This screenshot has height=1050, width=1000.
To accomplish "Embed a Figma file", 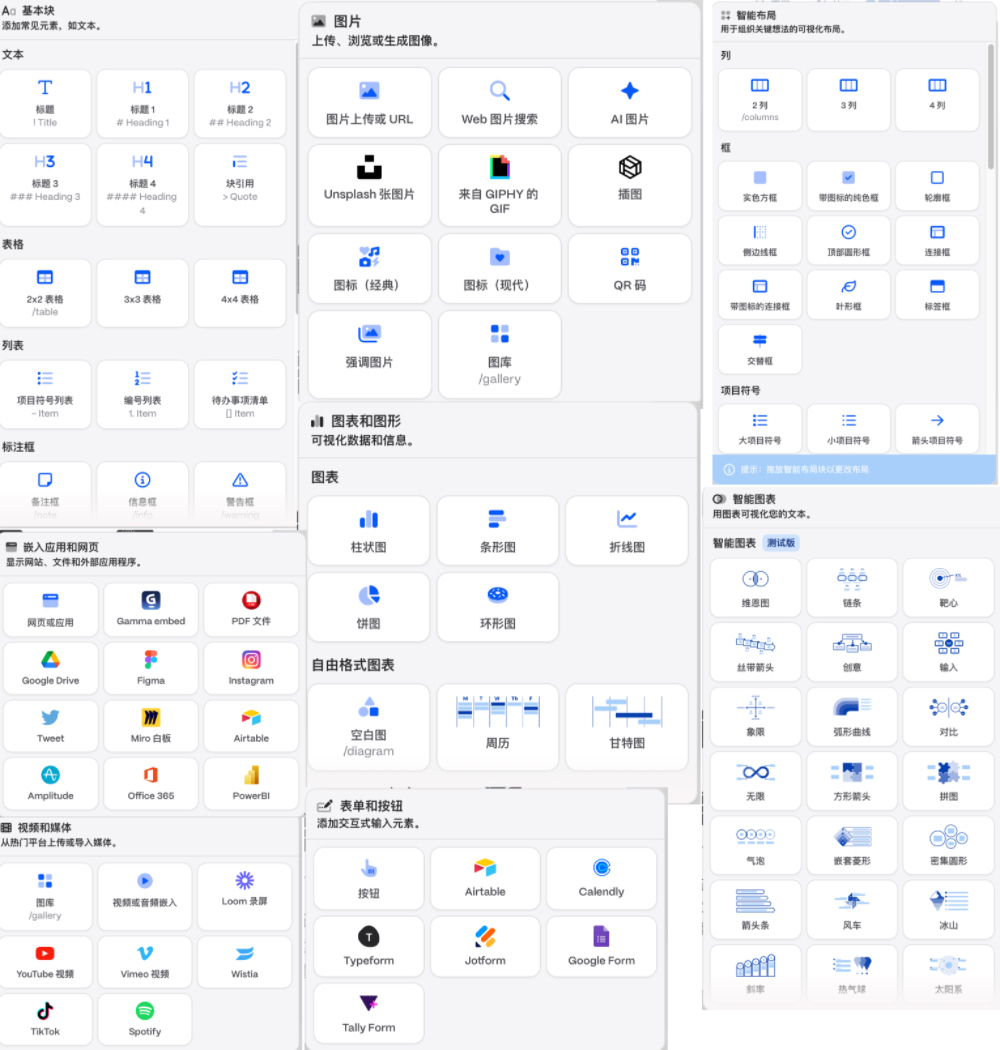I will pyautogui.click(x=151, y=669).
